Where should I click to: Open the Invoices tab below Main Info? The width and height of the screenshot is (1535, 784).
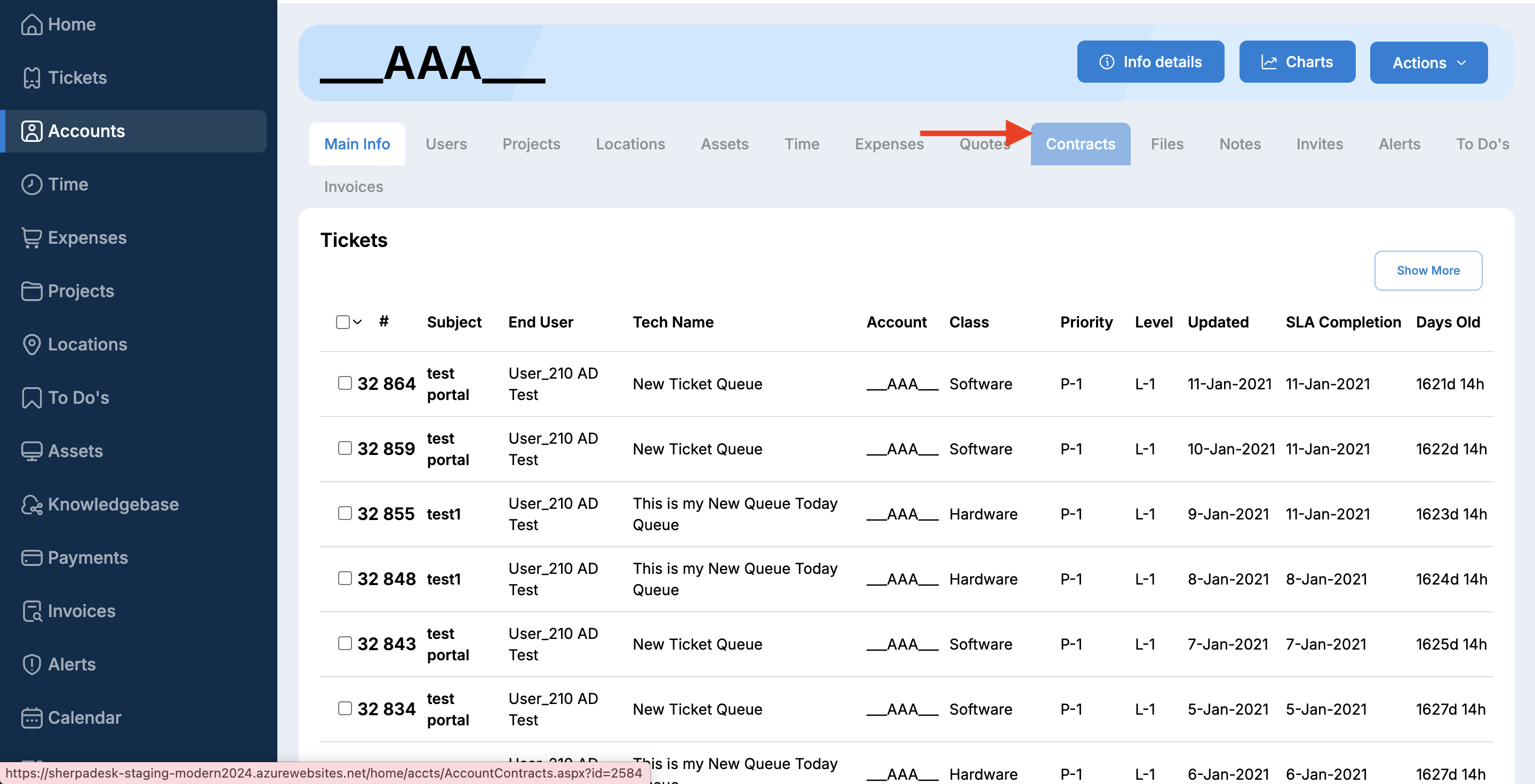[x=354, y=187]
